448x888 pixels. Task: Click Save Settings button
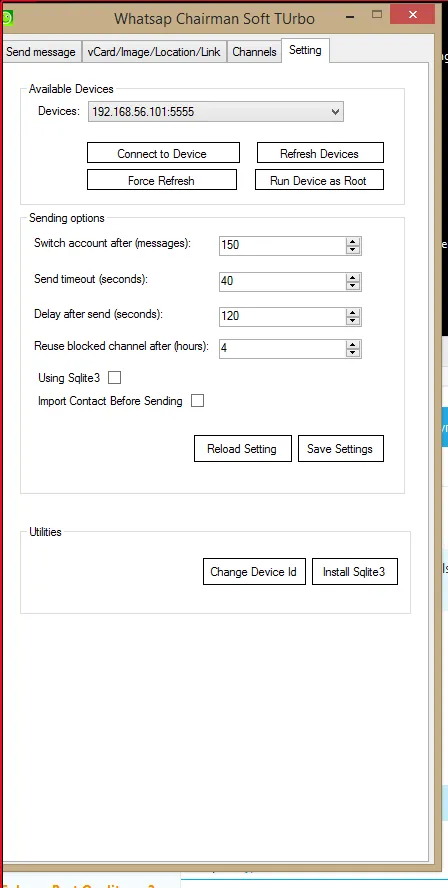[340, 449]
